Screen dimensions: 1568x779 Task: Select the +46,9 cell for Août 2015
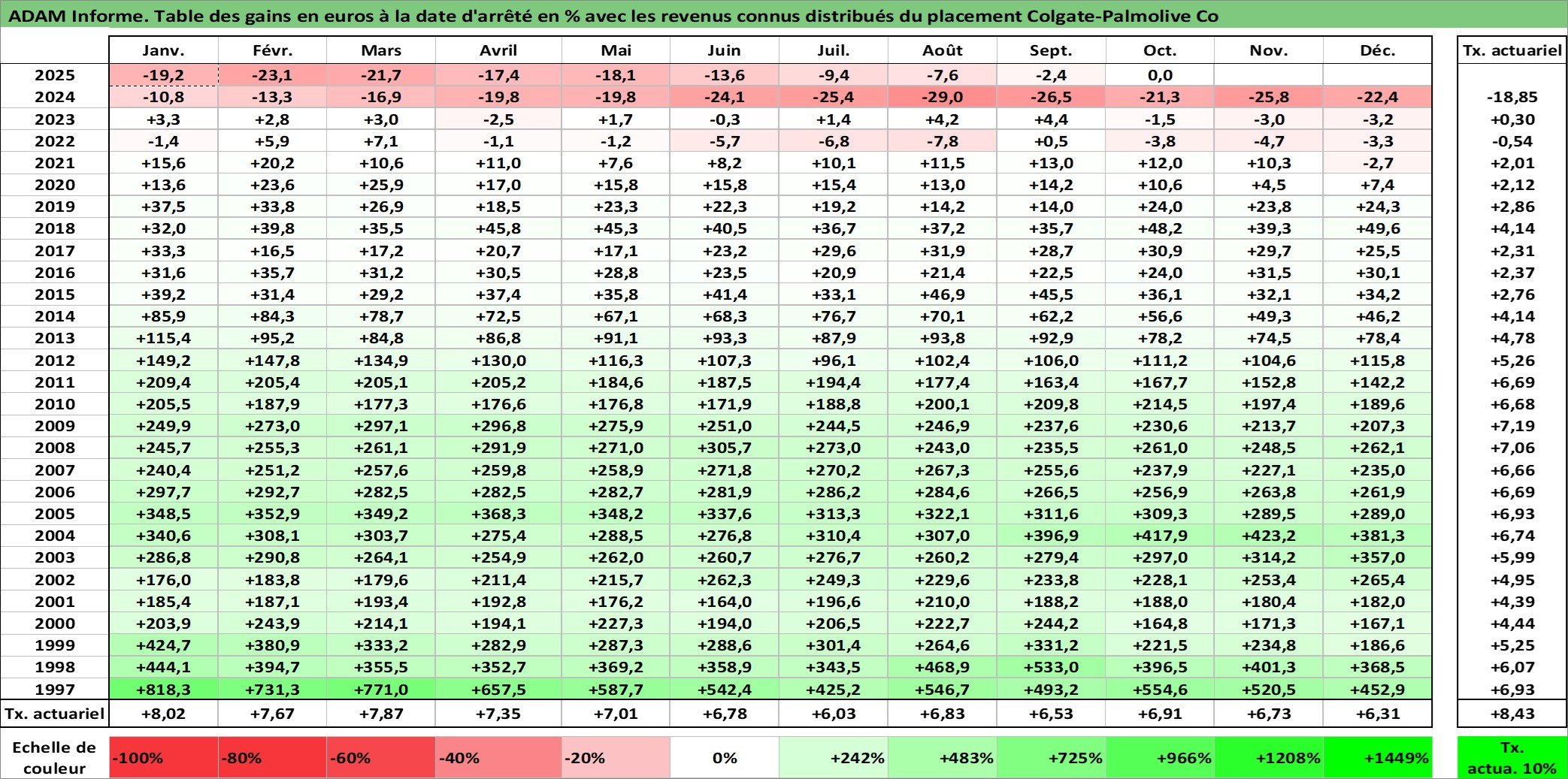pyautogui.click(x=943, y=294)
